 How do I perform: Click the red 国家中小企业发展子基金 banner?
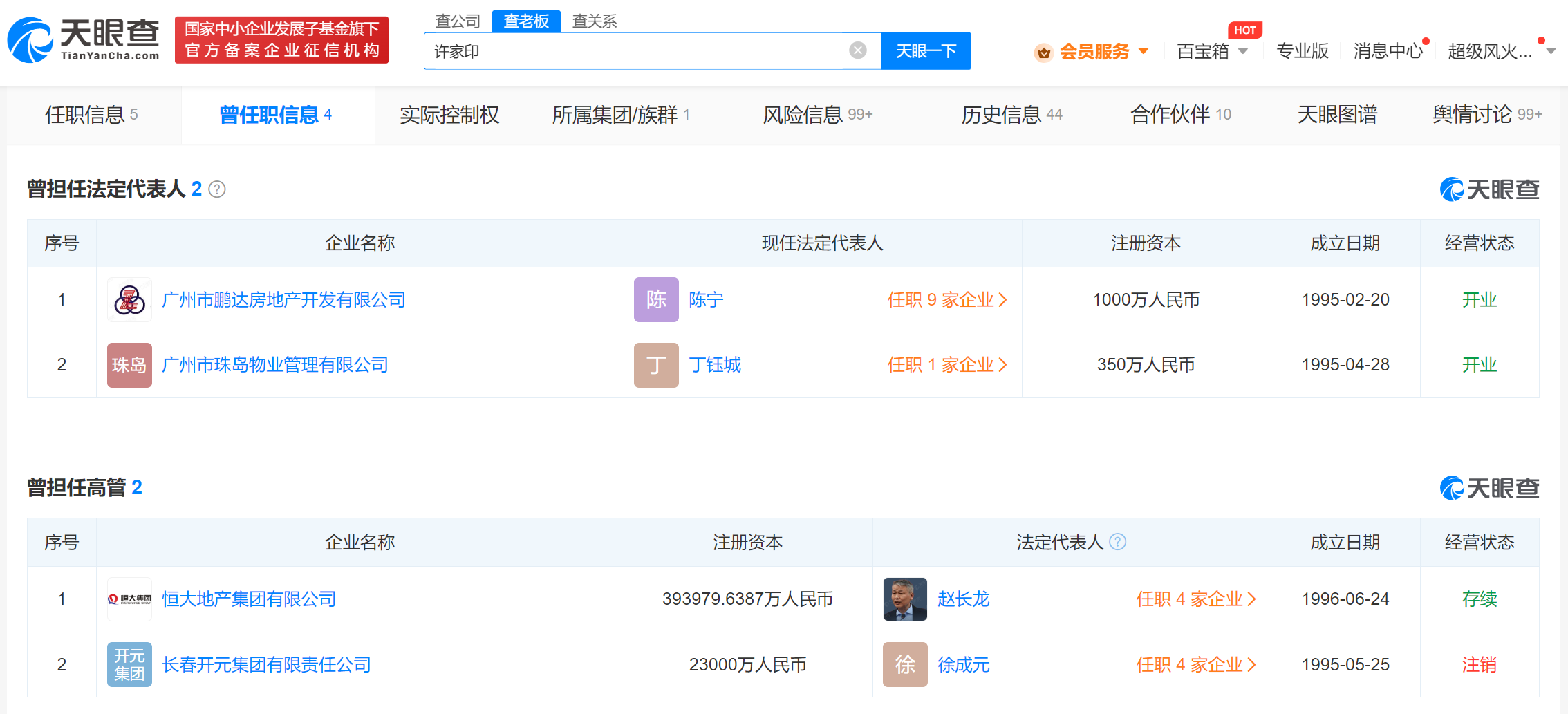tap(282, 40)
